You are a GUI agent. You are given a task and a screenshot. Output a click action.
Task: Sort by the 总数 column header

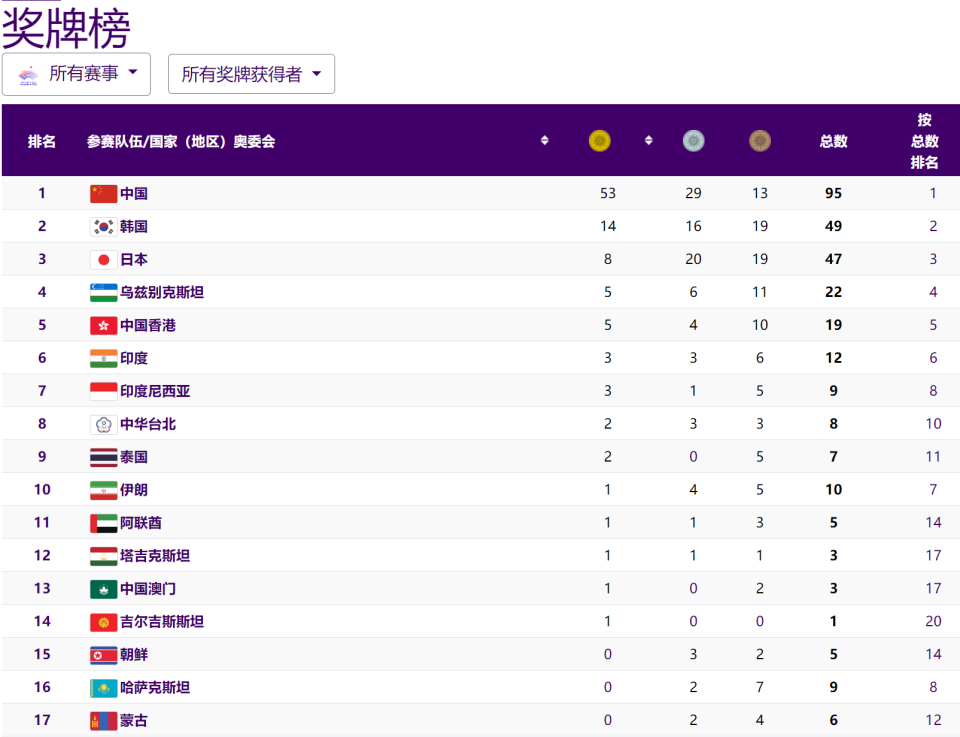point(833,141)
